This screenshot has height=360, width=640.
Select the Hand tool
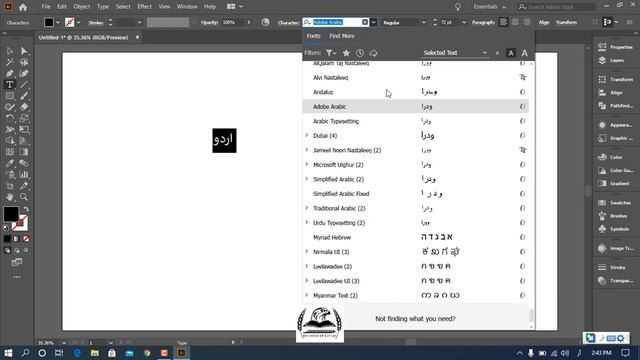(9, 197)
